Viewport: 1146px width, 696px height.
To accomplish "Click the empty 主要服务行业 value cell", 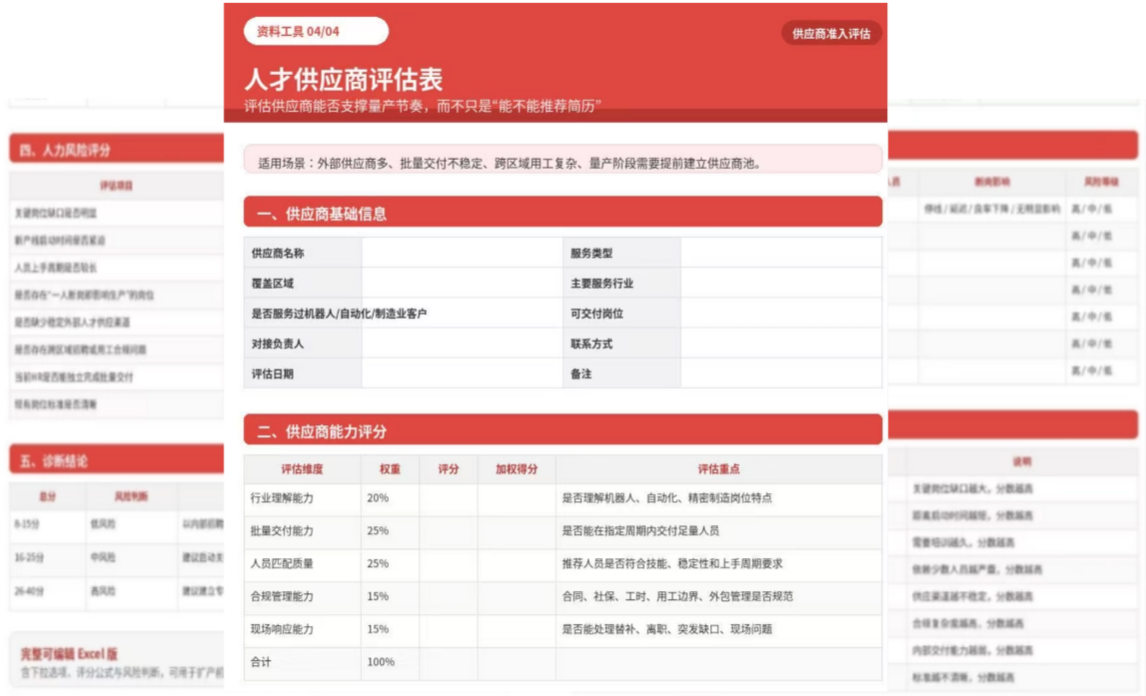I will coord(781,283).
